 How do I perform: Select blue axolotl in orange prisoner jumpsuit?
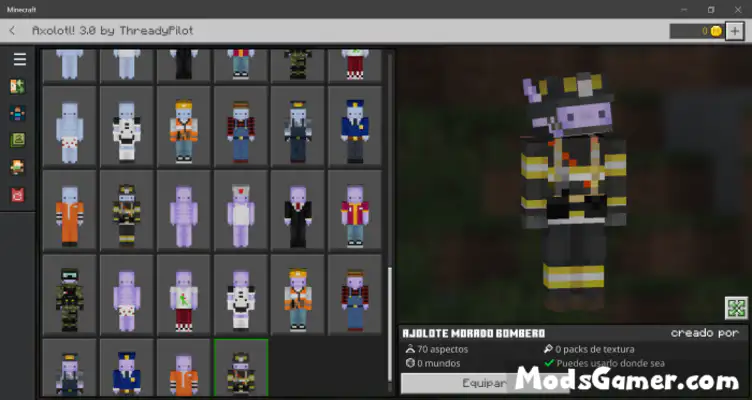click(x=70, y=211)
